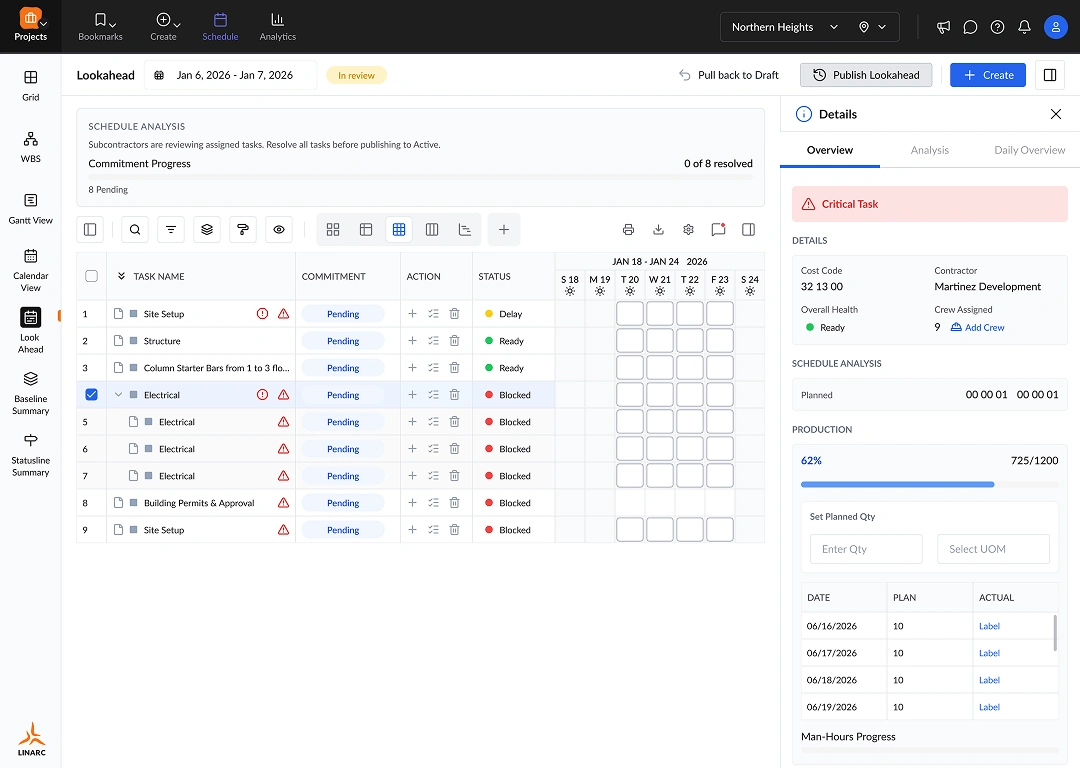Open Statusline Summary in sidebar
Screen dimensions: 1080x768
[x=30, y=455]
